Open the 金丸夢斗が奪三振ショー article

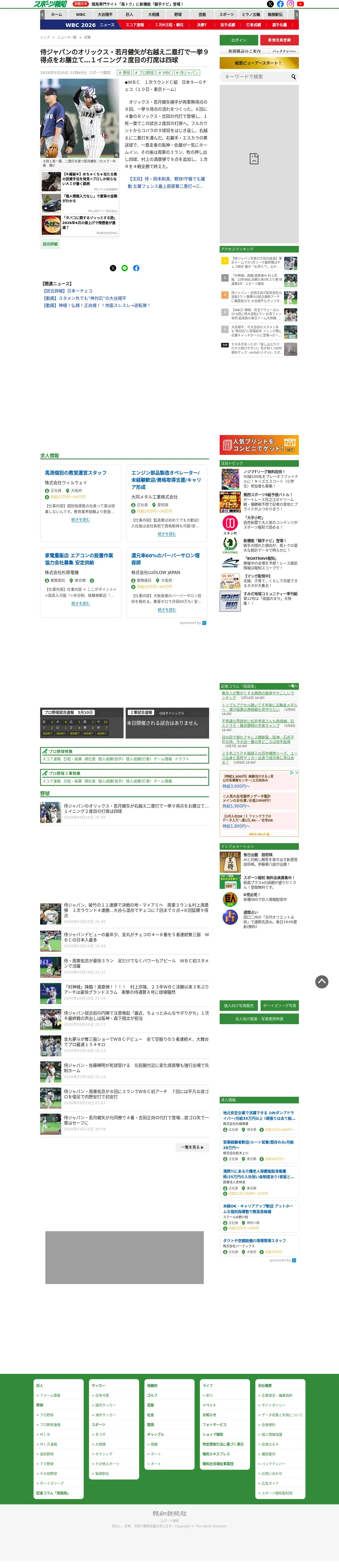pos(136,1042)
